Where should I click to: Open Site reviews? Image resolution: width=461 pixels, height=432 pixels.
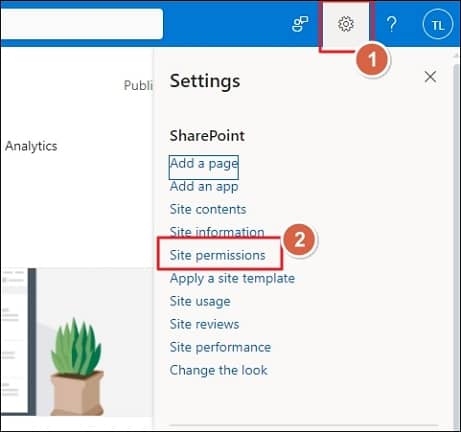[204, 324]
